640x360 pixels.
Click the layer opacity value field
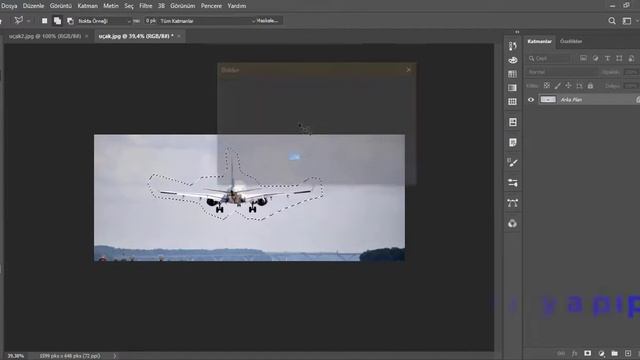631,72
